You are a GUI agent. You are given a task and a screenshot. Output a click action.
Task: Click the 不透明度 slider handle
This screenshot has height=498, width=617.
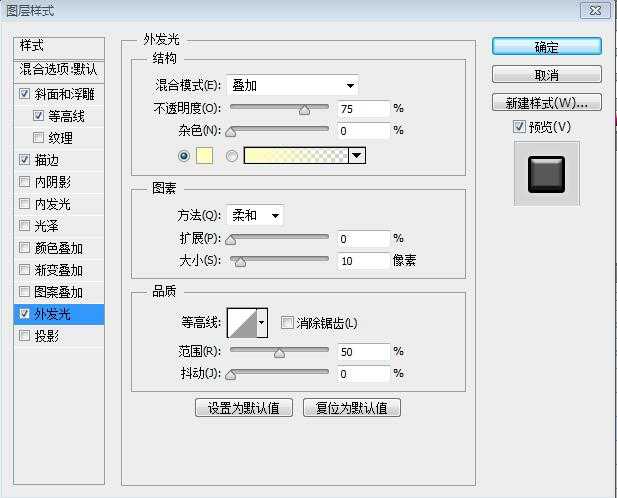(304, 111)
